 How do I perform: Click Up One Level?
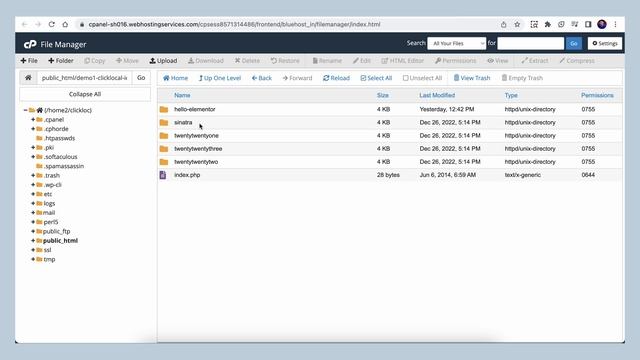(220, 78)
